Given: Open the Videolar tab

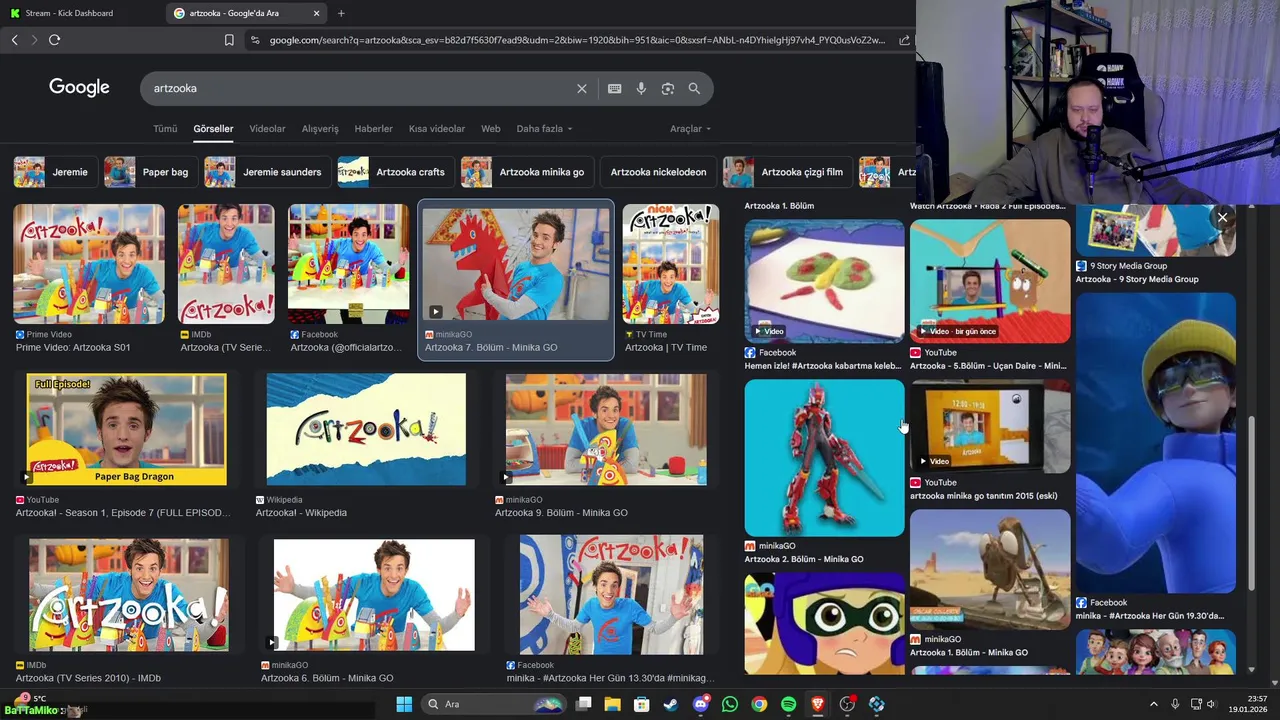Looking at the screenshot, I should coord(267,129).
